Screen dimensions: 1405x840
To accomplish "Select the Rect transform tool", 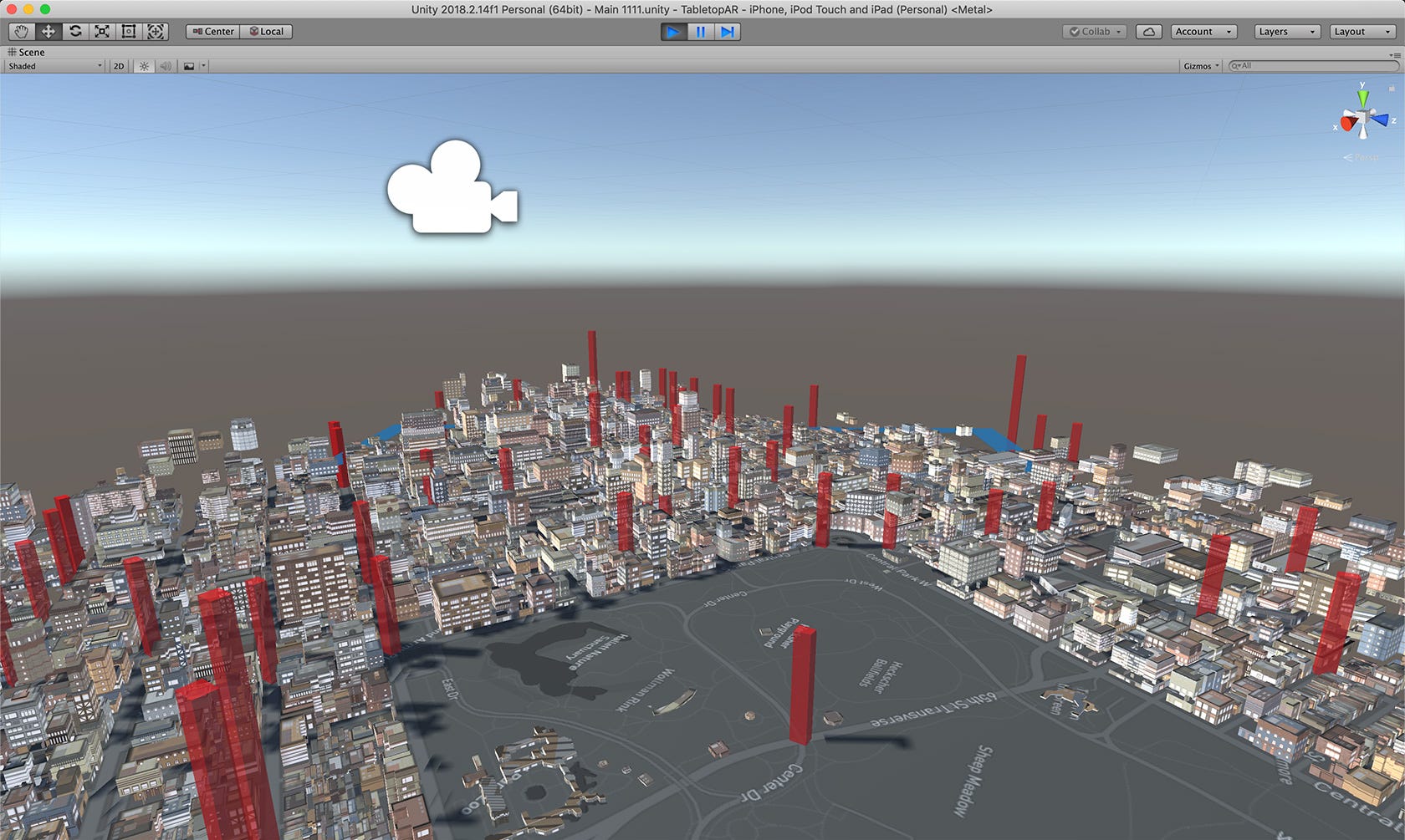I will 129,32.
